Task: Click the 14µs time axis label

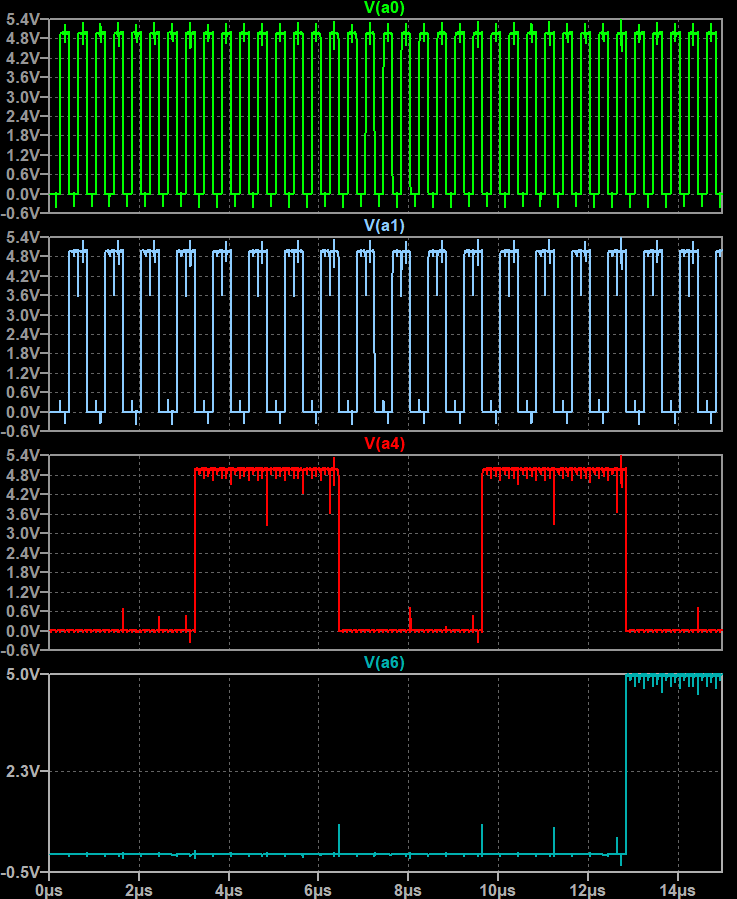Action: [x=677, y=890]
